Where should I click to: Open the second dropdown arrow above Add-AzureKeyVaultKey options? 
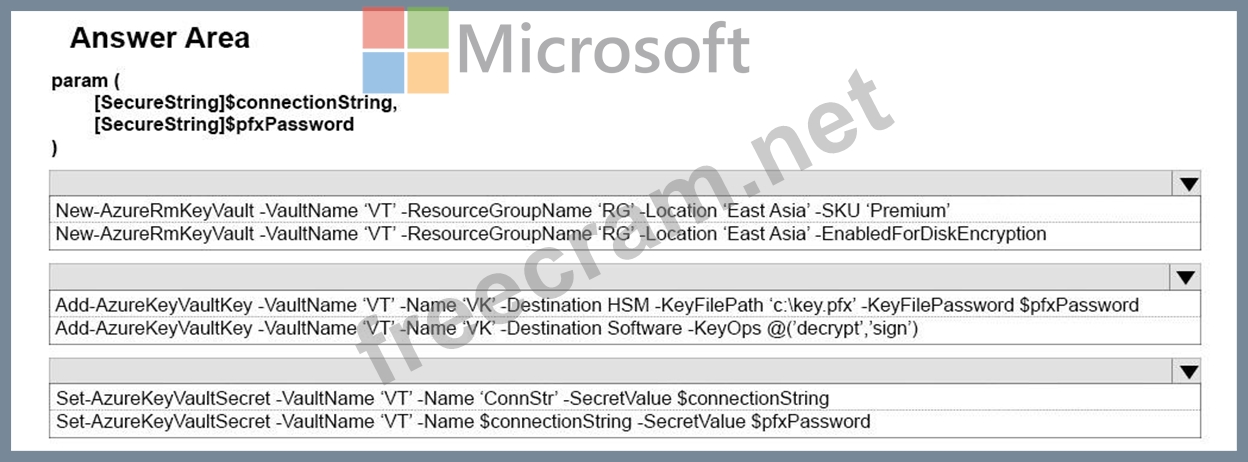coord(1188,277)
